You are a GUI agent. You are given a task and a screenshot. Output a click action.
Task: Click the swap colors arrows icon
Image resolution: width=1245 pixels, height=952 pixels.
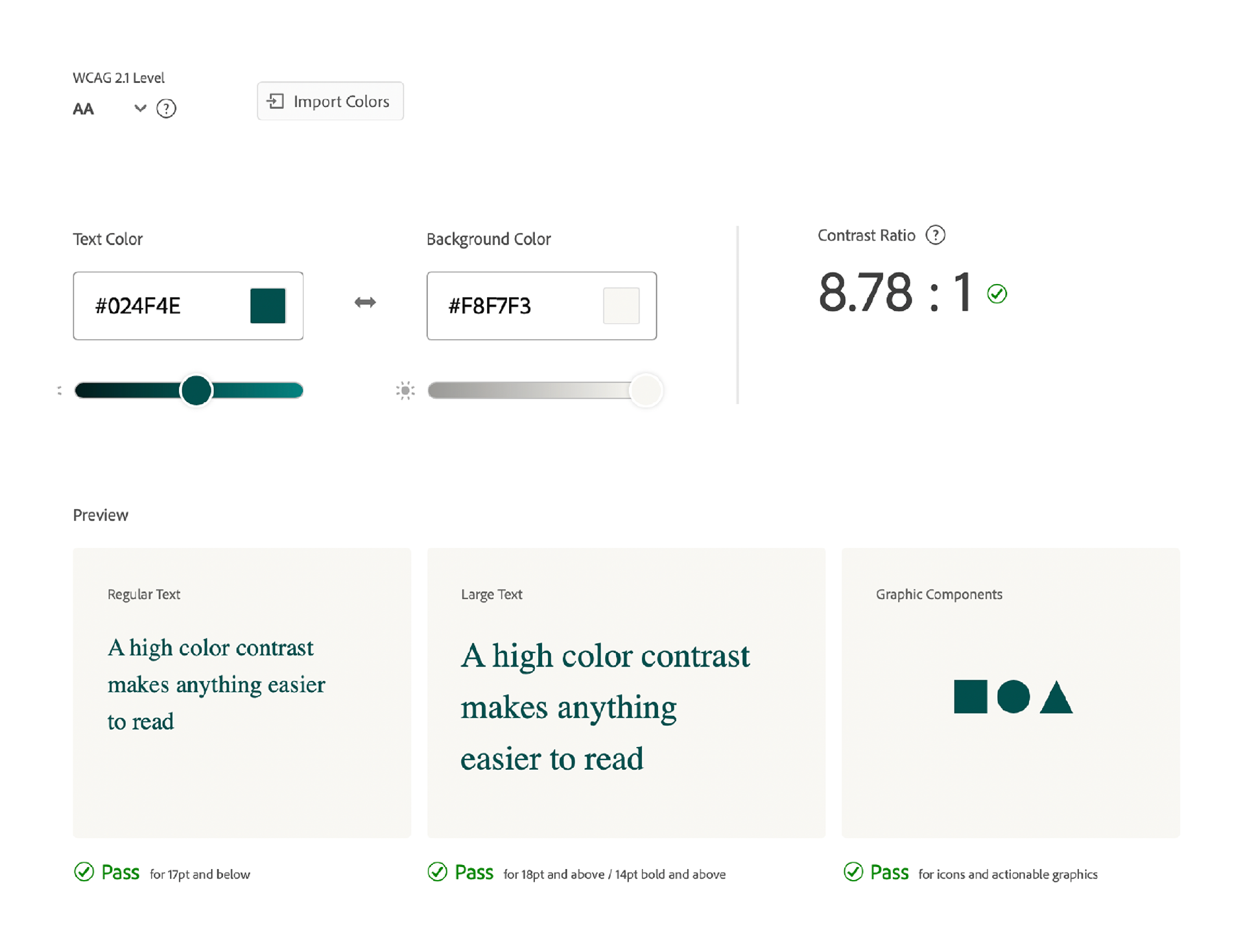click(x=365, y=302)
